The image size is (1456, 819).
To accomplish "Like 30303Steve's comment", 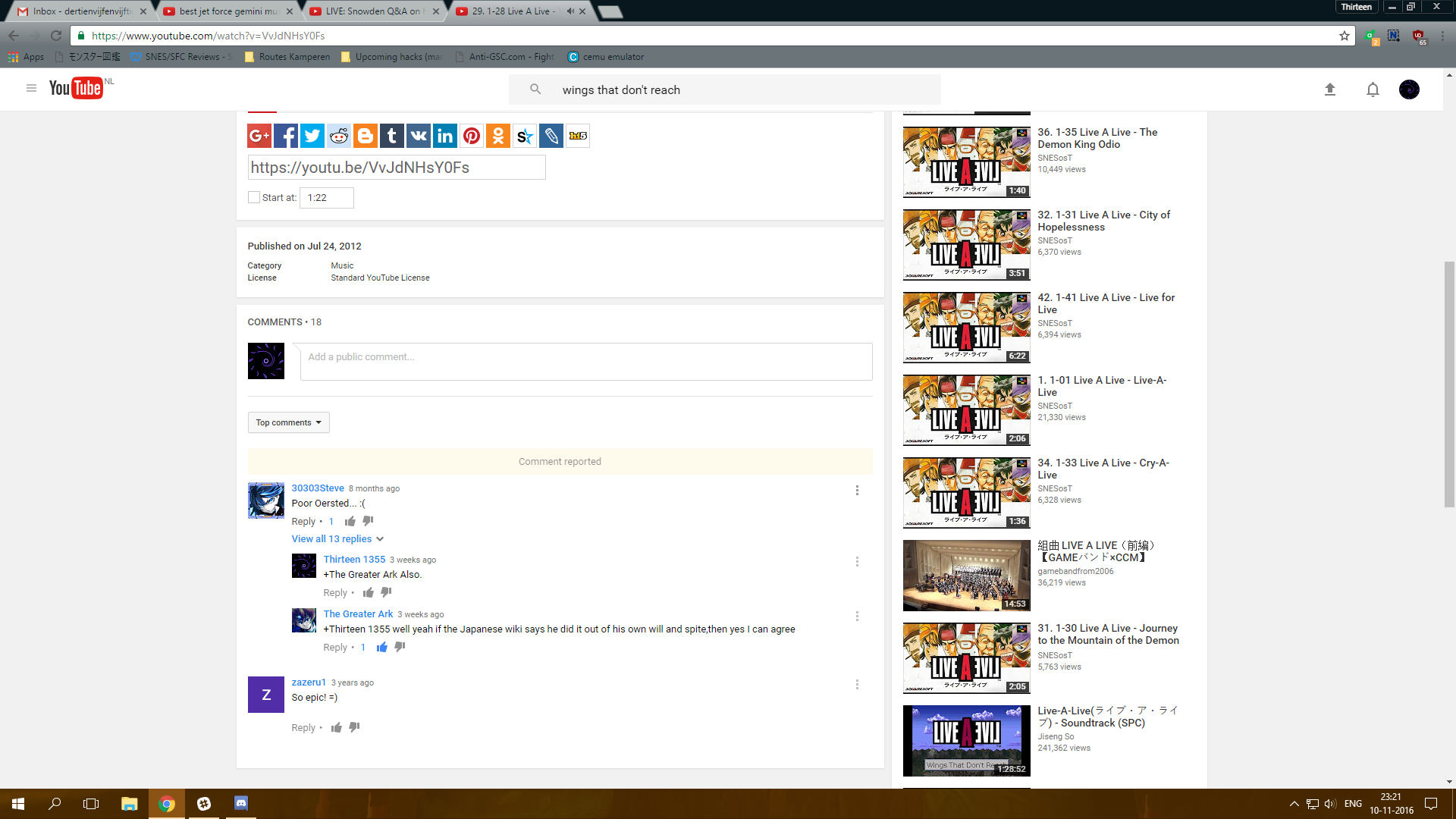I will coord(350,521).
